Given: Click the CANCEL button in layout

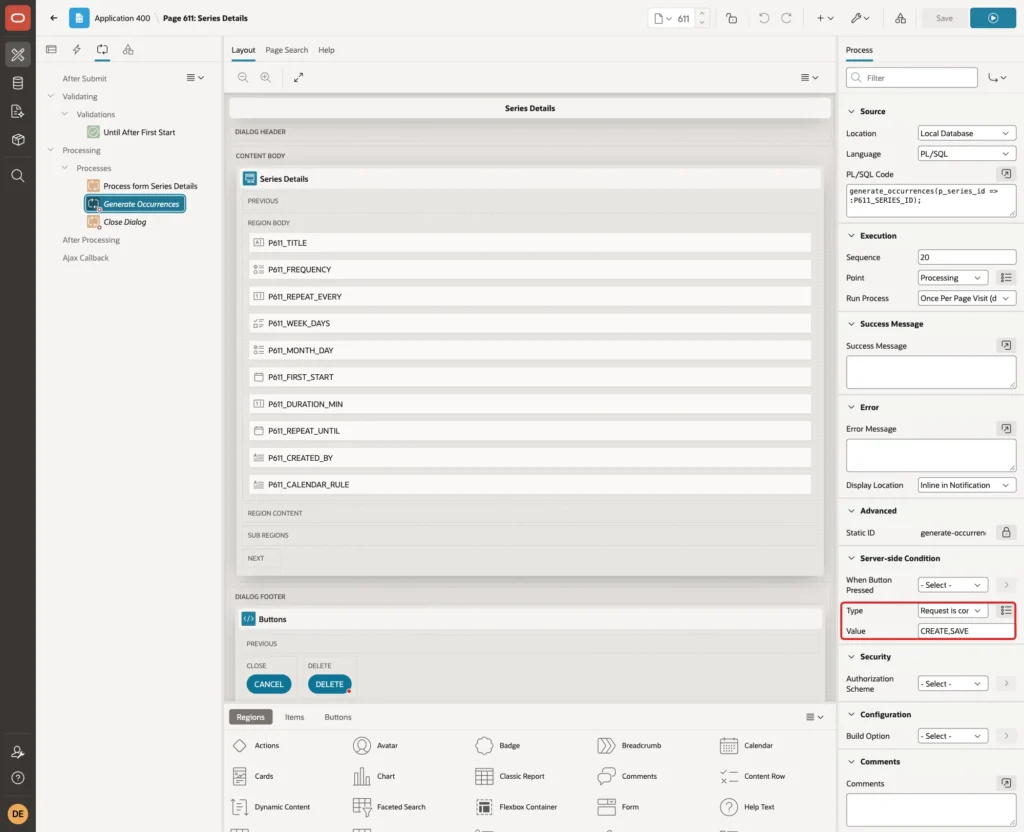Looking at the screenshot, I should click(x=268, y=684).
